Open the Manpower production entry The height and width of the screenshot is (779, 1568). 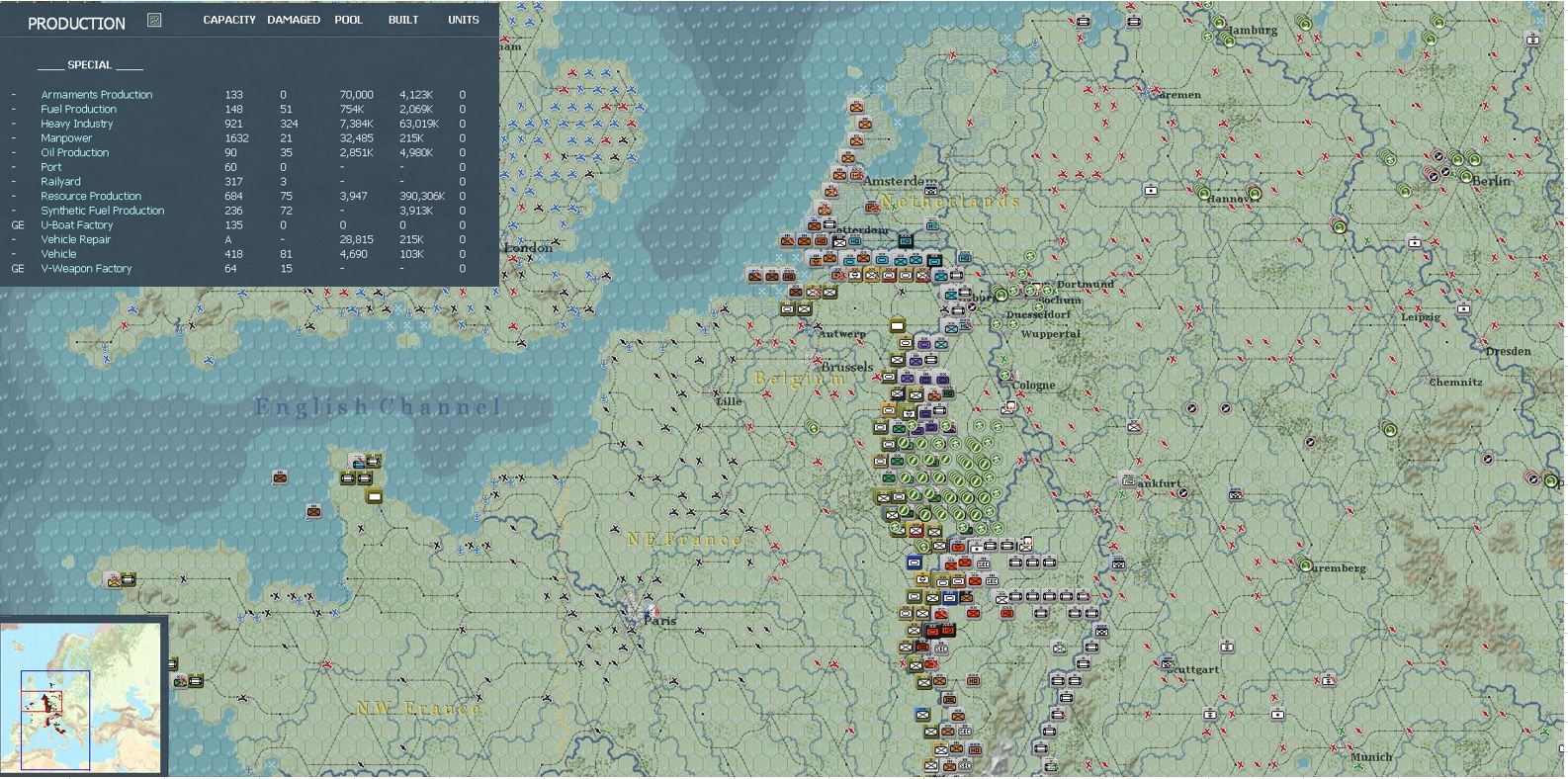tap(66, 138)
